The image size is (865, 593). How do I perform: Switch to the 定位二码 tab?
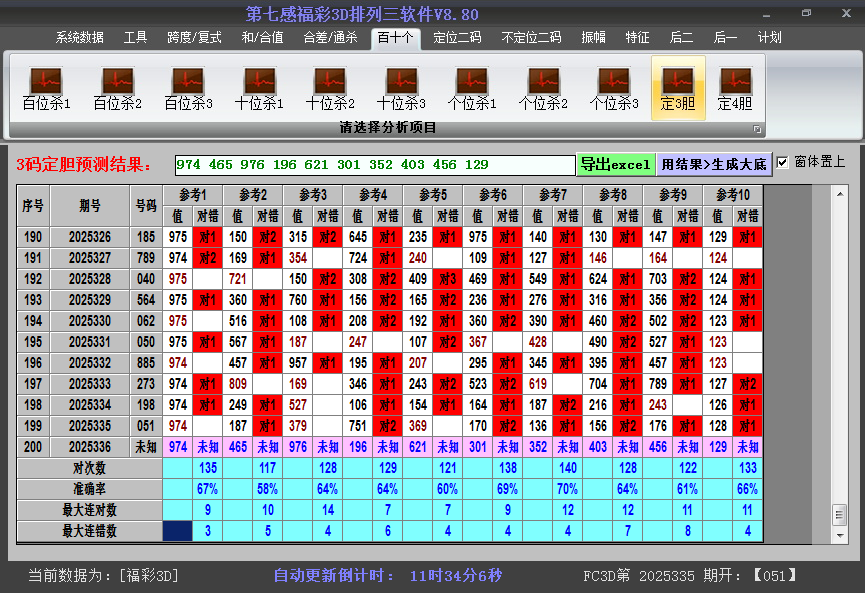[457, 38]
